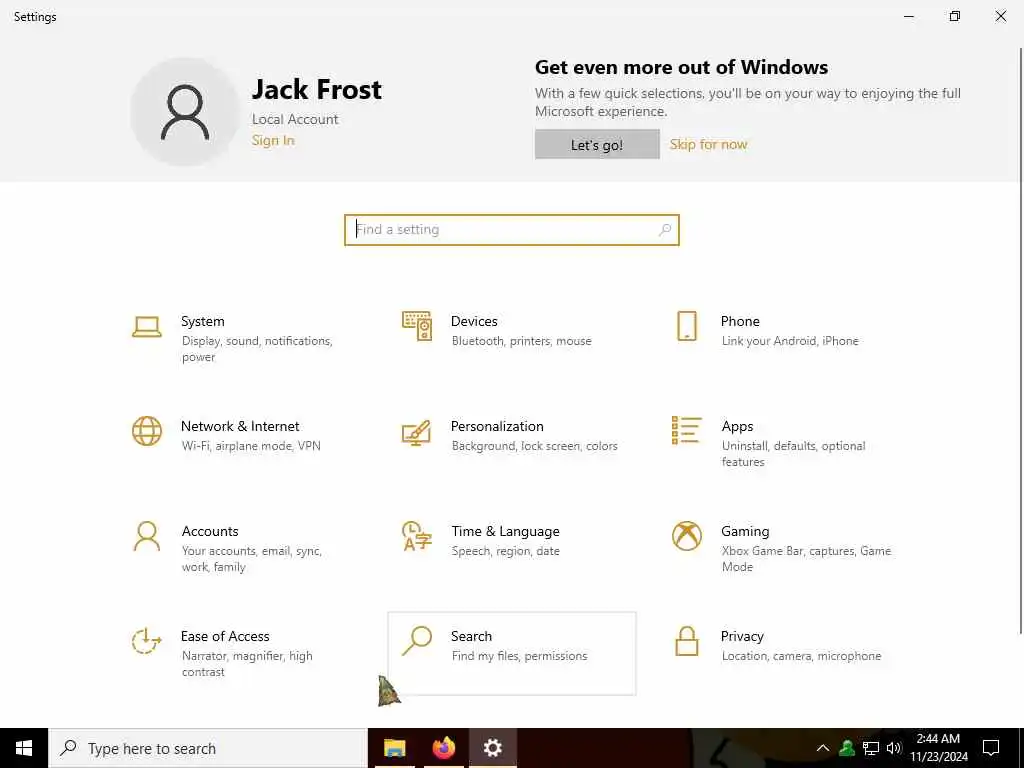Click 'Your accounts, email, sync, work, family' text

(252, 559)
